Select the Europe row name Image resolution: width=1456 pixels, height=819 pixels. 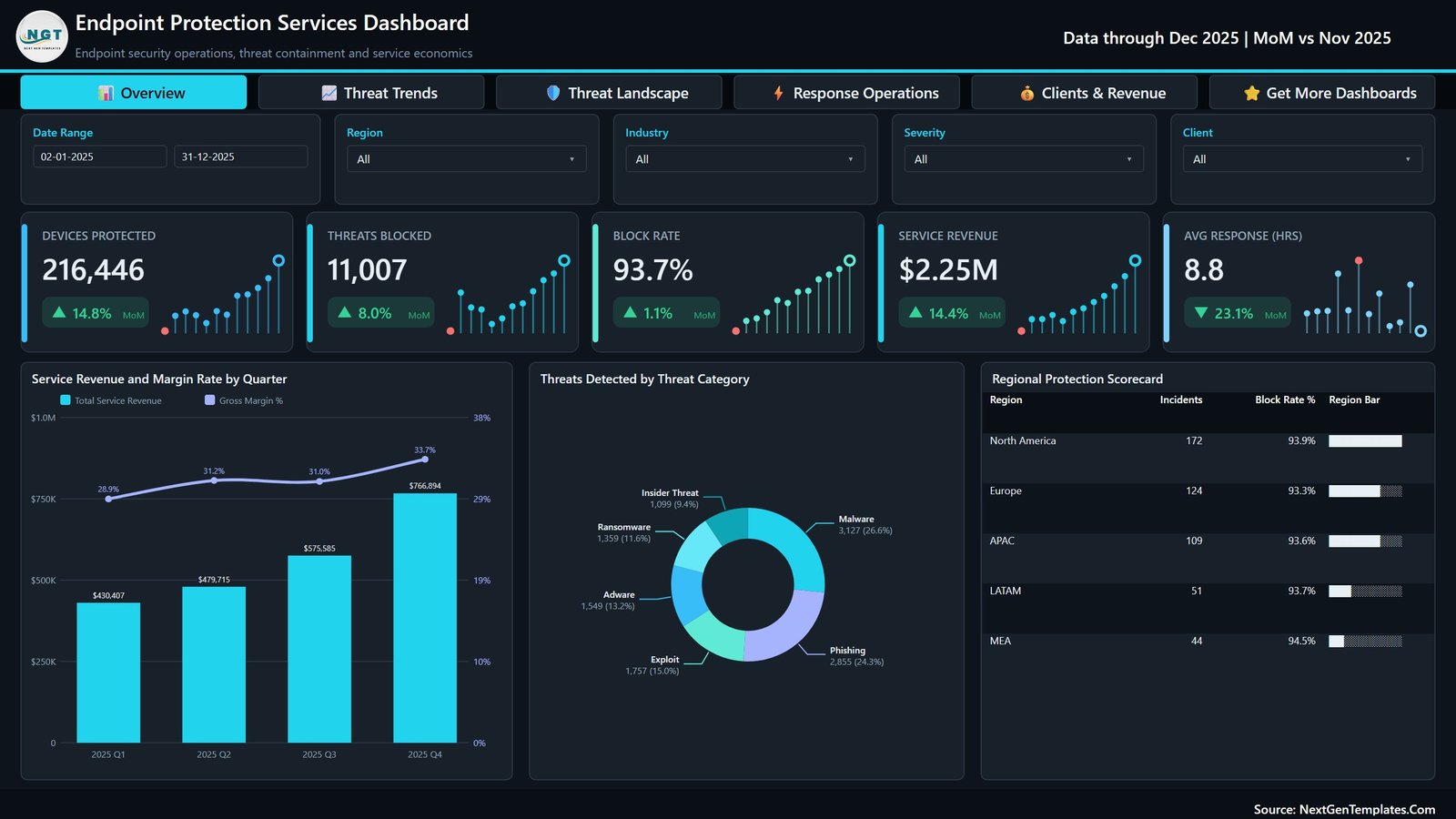pyautogui.click(x=1006, y=490)
